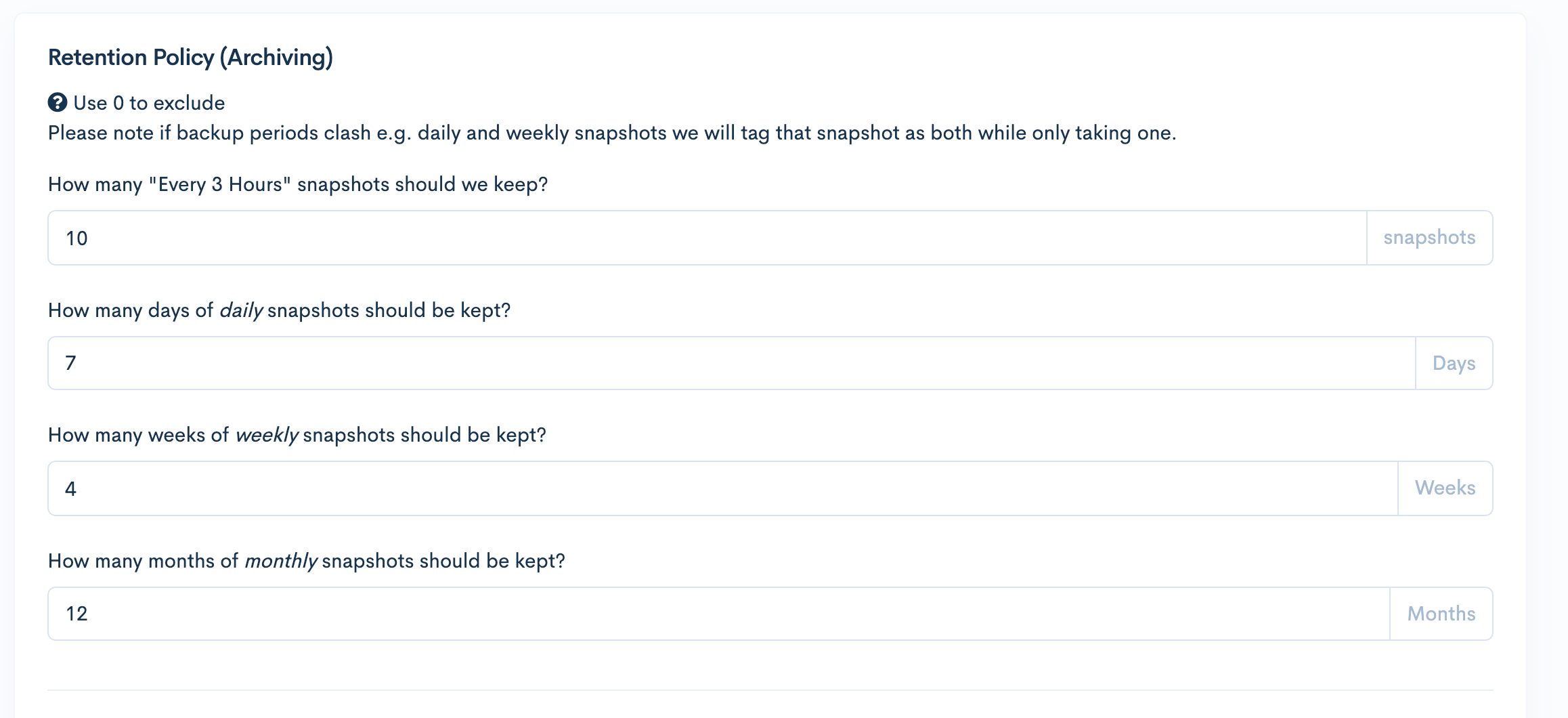Click the 'How many months' question label
The height and width of the screenshot is (718, 1568).
click(306, 561)
